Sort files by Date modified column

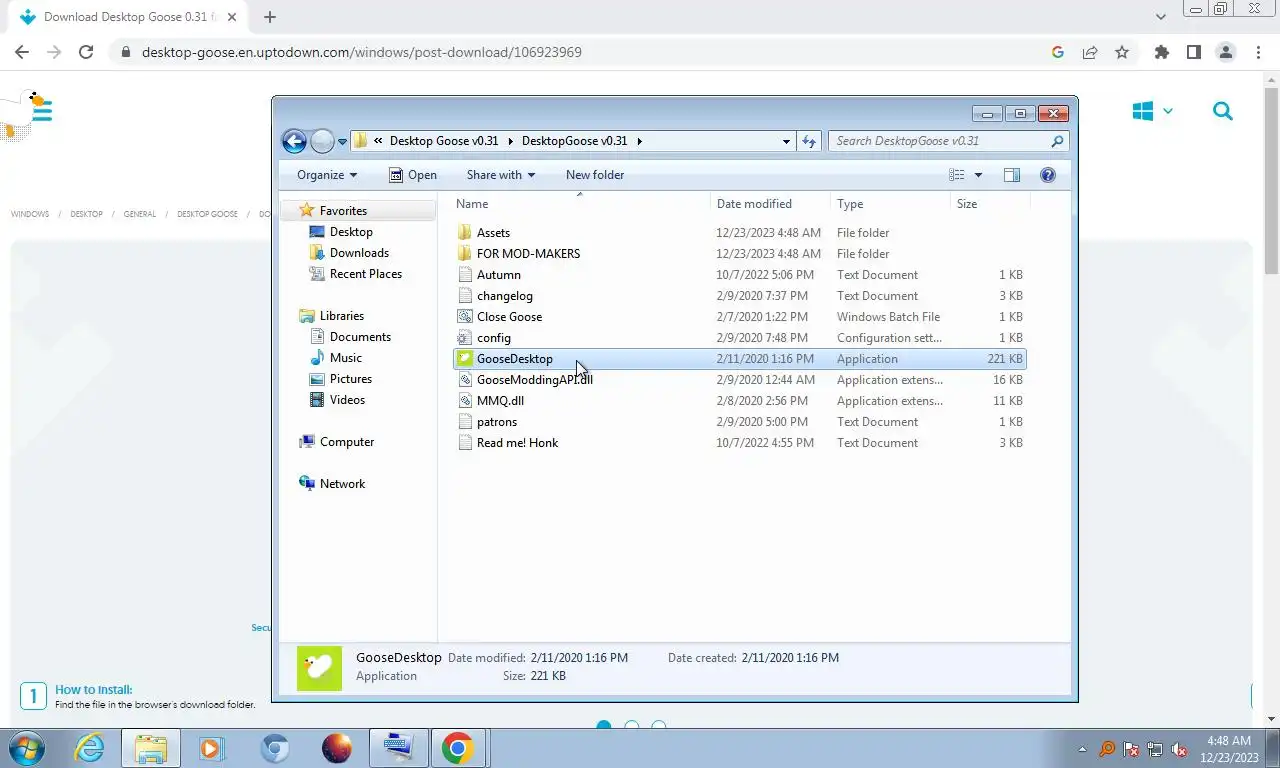770,204
